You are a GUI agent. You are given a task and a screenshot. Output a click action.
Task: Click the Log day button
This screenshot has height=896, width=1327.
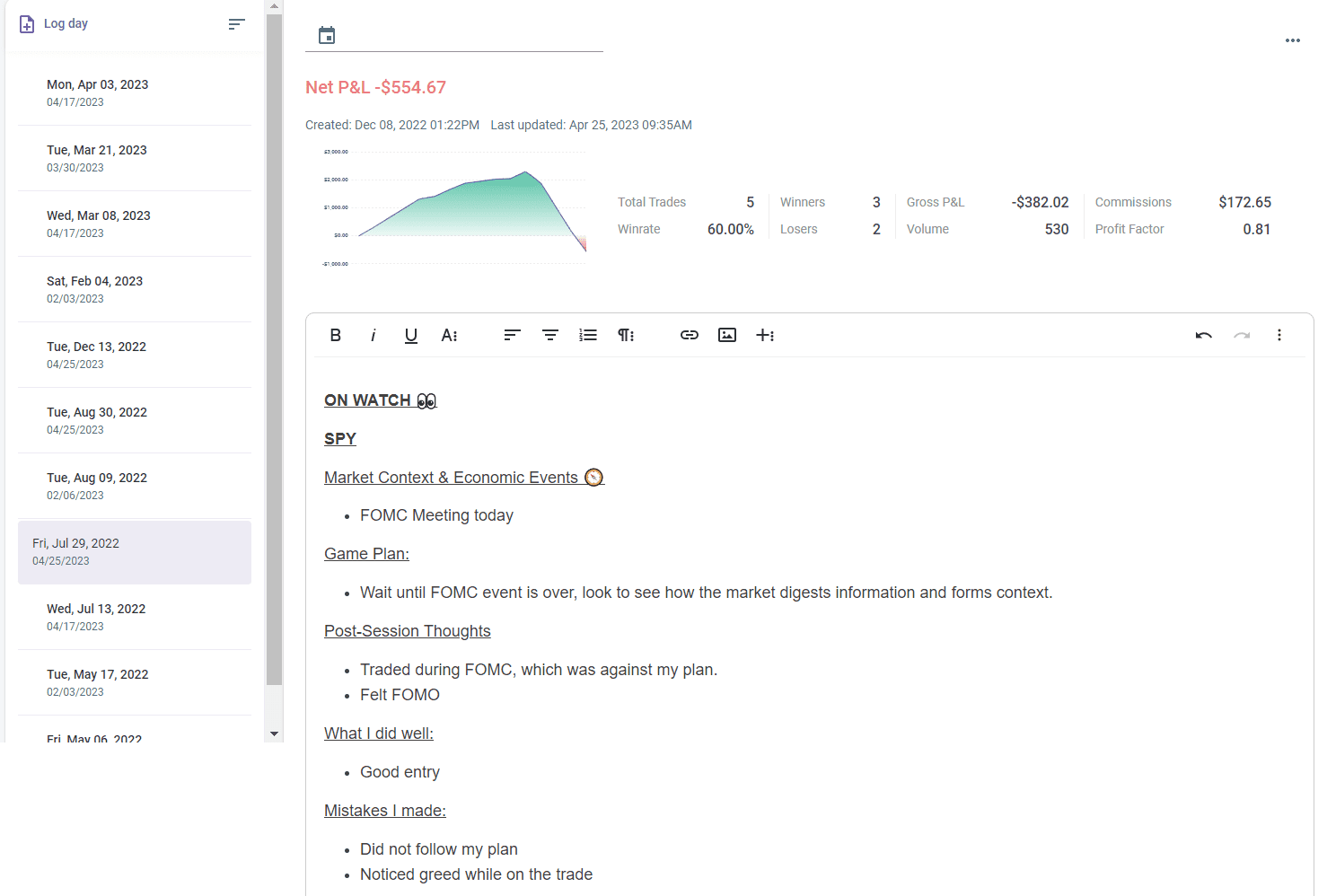pos(54,24)
